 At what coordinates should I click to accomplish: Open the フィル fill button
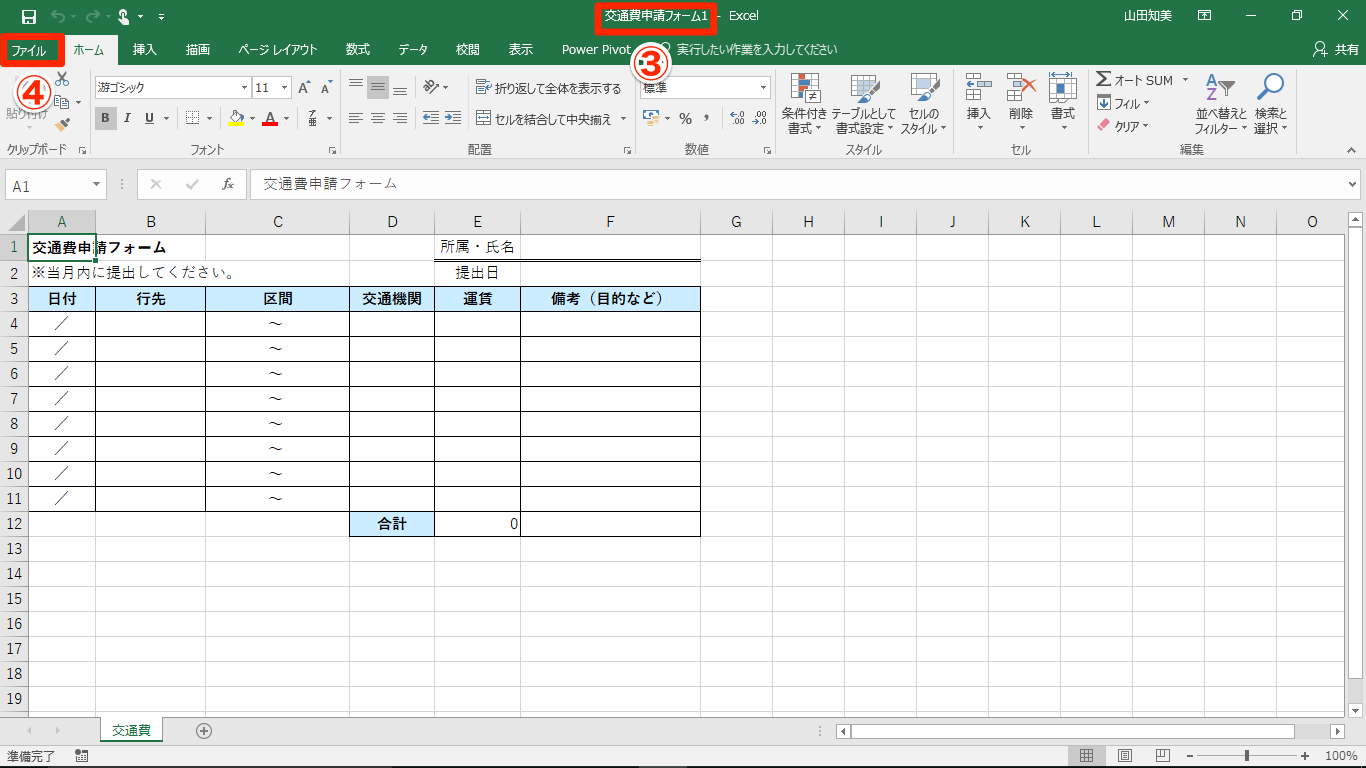[x=1123, y=103]
